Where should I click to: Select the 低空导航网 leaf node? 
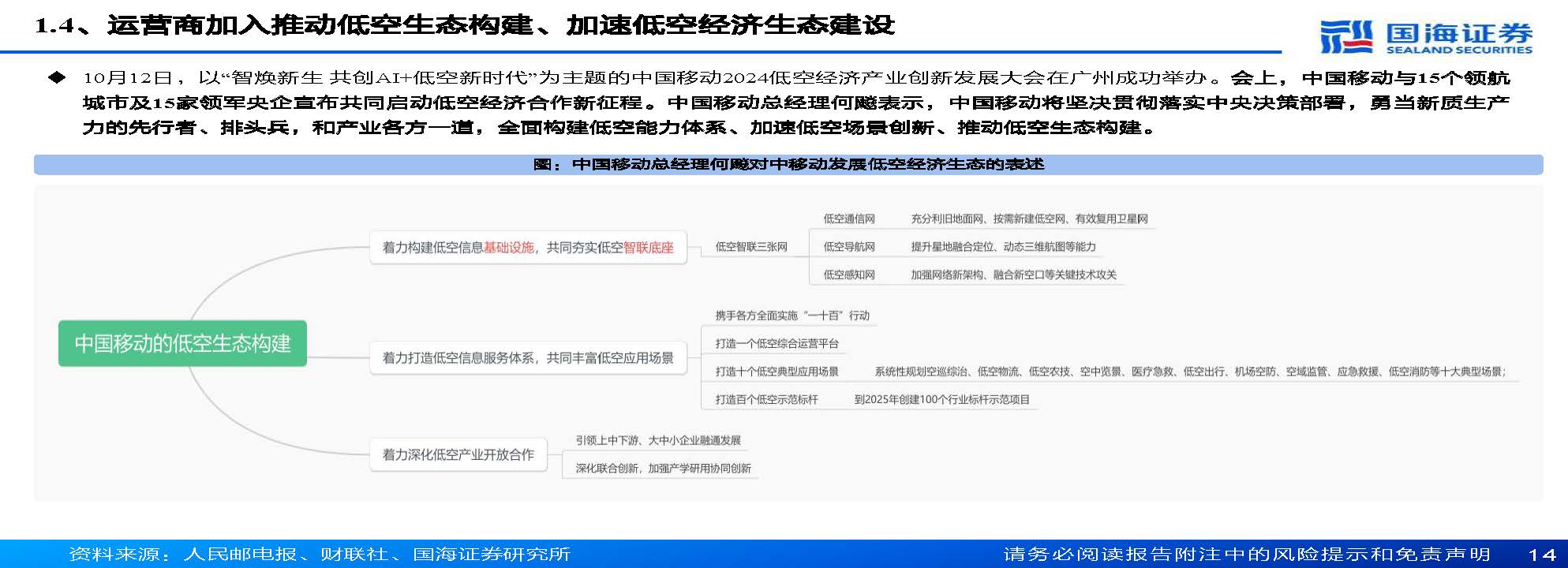point(848,247)
